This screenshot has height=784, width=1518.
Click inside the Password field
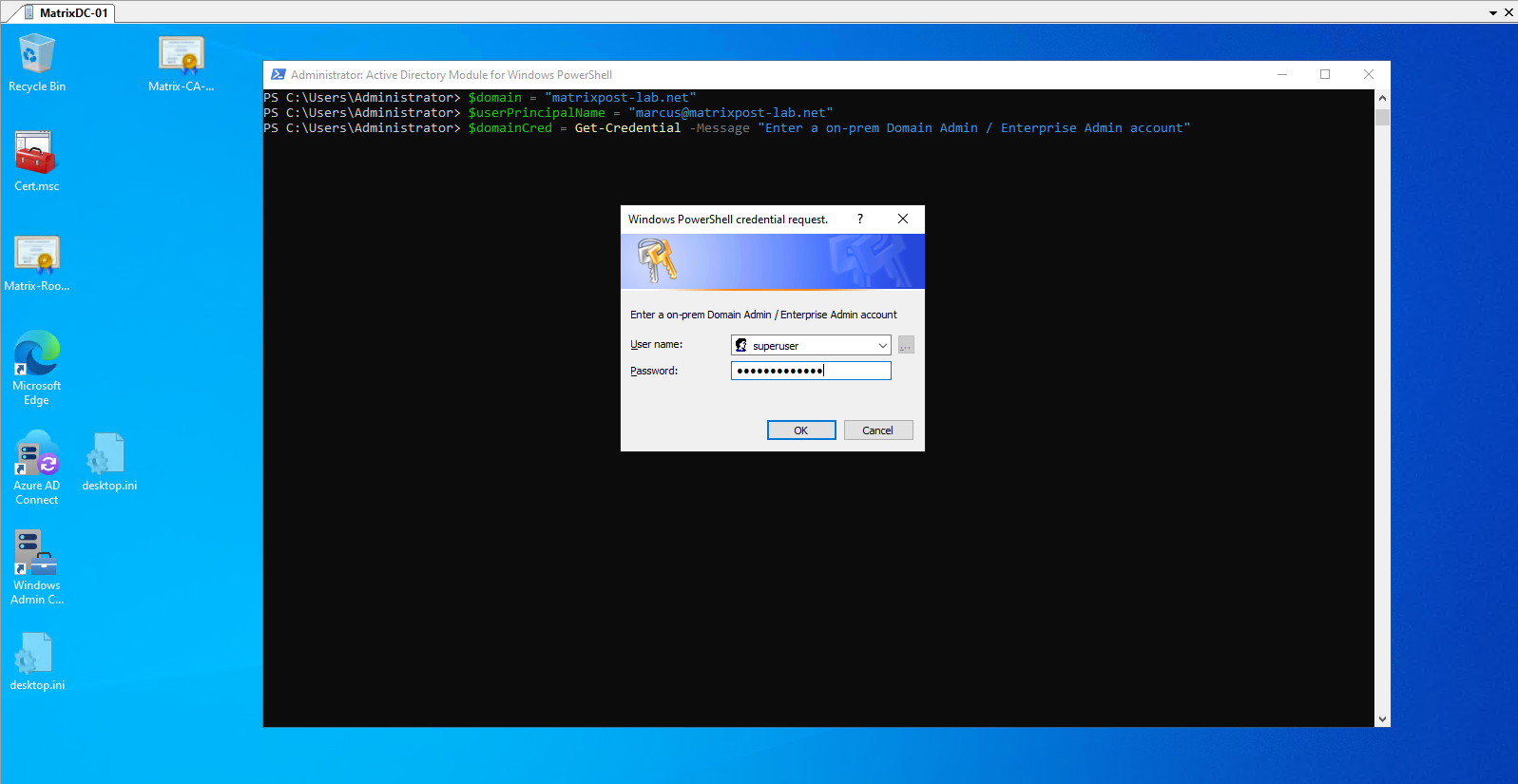click(811, 371)
